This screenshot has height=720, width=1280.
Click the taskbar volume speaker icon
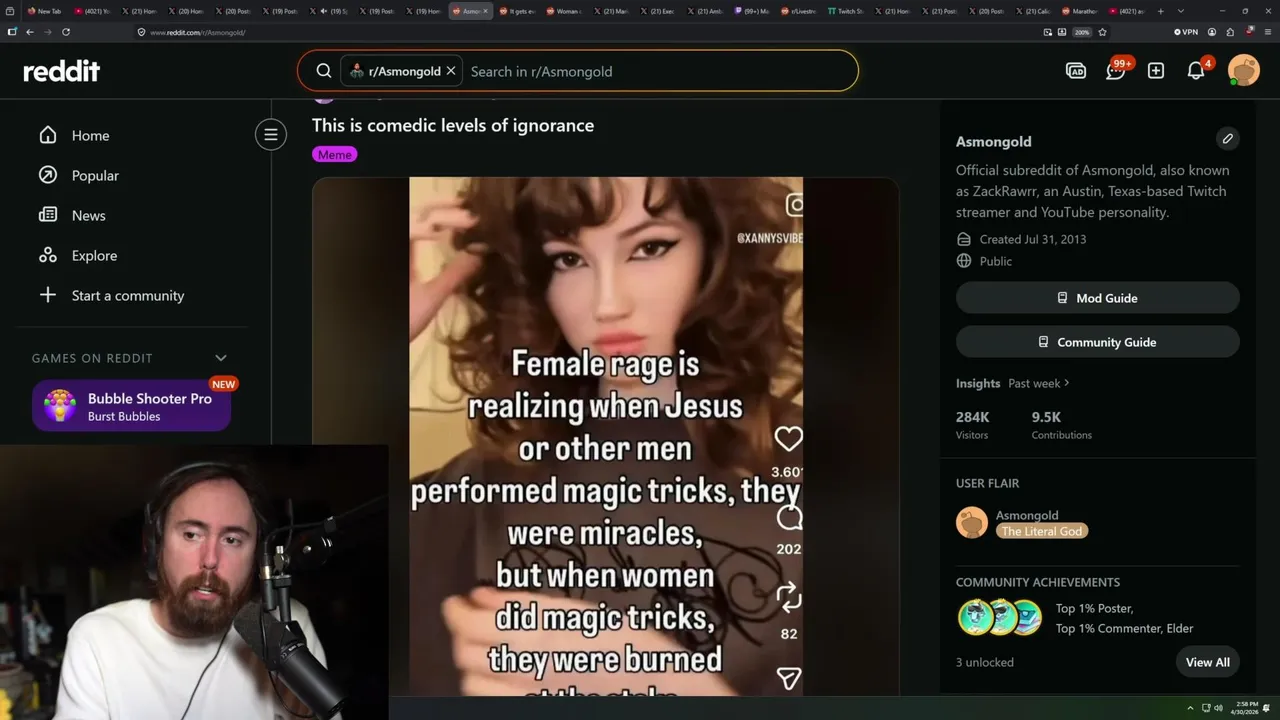[x=1219, y=708]
